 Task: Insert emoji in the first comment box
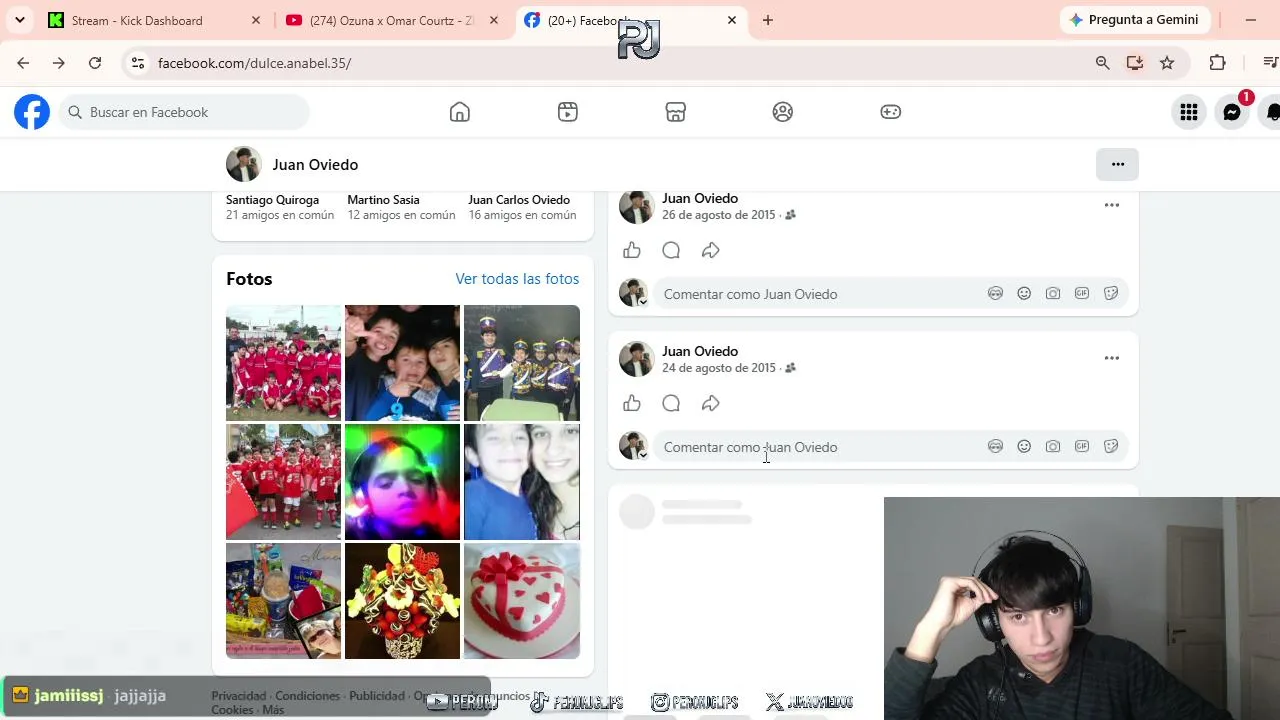[x=1024, y=293]
